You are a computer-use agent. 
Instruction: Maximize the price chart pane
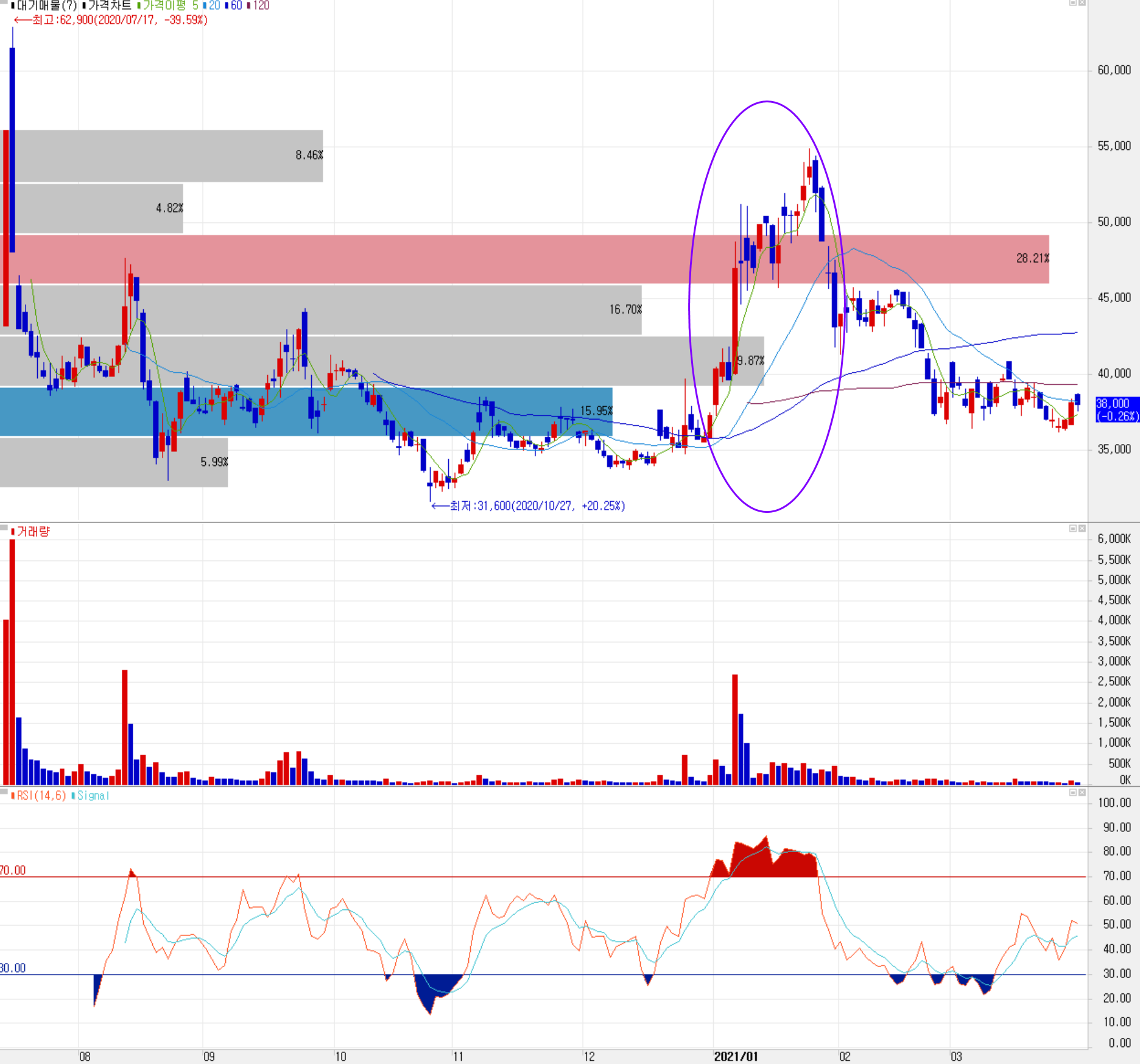coord(1073,3)
